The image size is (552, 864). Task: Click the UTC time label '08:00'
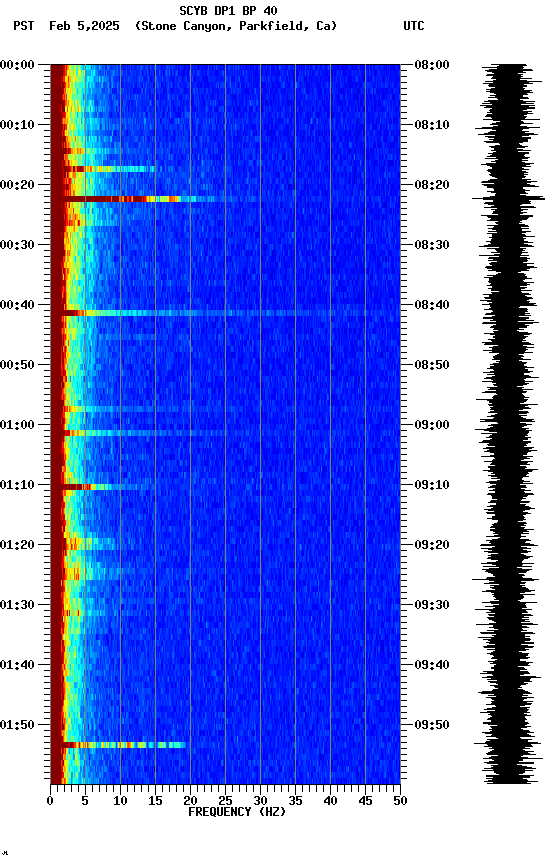pyautogui.click(x=432, y=65)
